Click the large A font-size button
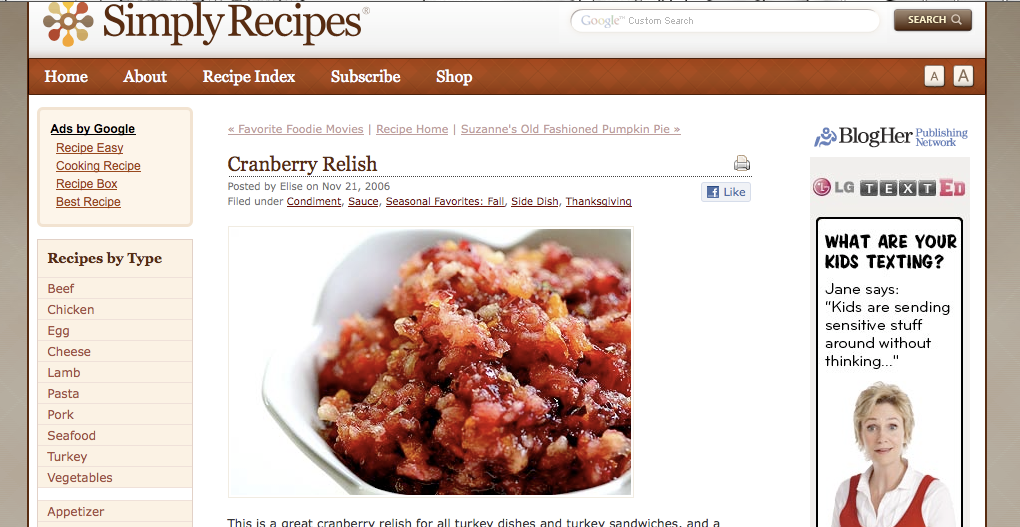Image resolution: width=1020 pixels, height=527 pixels. (x=963, y=76)
